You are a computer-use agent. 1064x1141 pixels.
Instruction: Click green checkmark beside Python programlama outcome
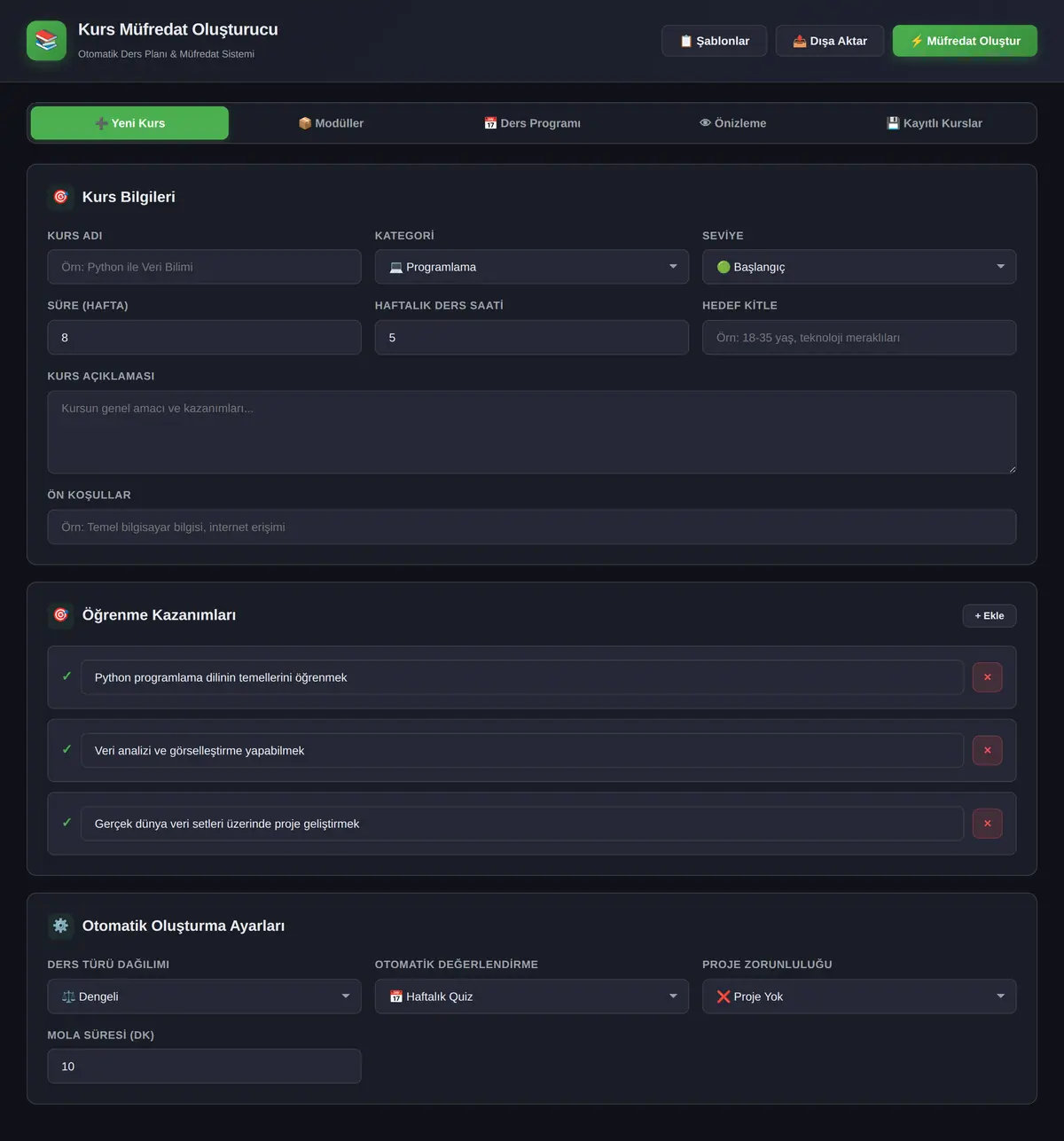tap(66, 676)
